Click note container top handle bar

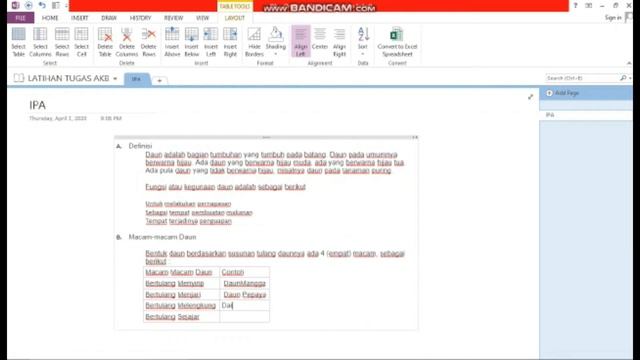pos(266,138)
